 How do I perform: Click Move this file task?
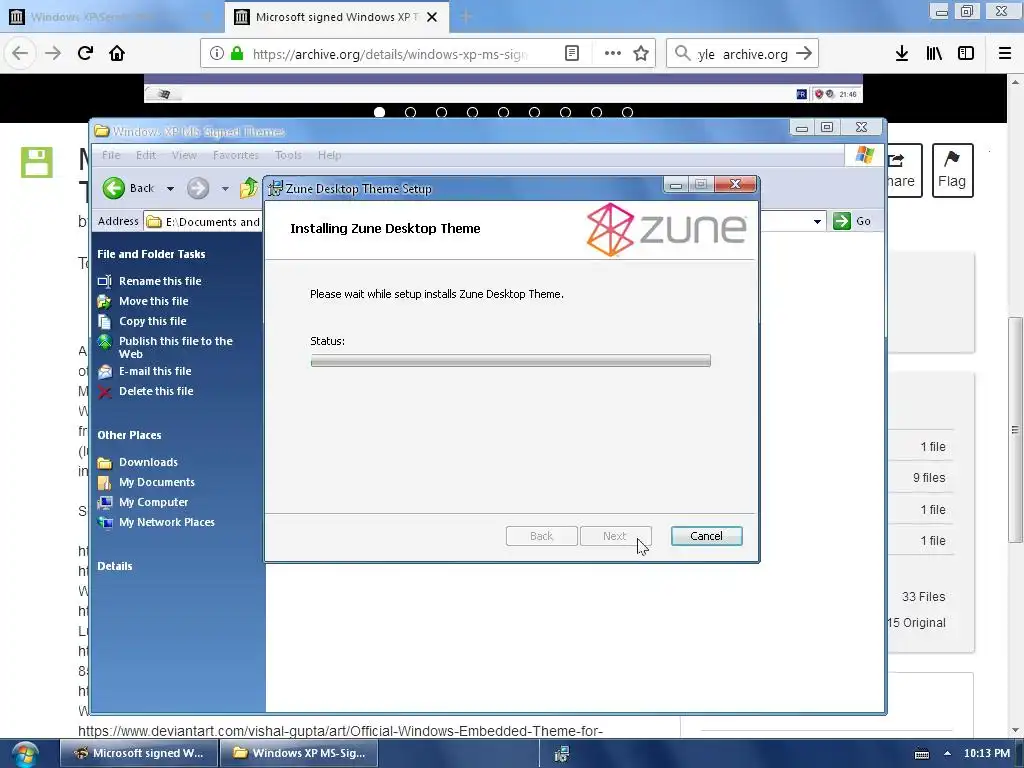(x=153, y=301)
